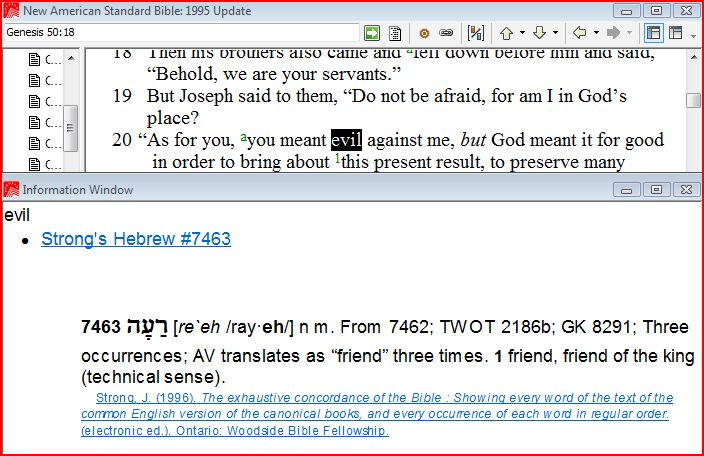Click New American Standard Bible window icon
Viewport: 704px width, 456px height.
(11, 11)
